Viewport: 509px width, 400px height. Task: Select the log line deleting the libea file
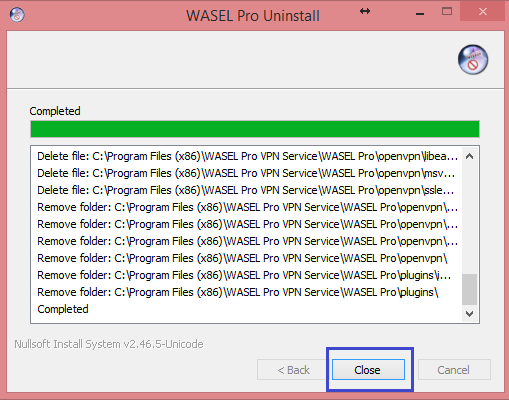tap(247, 156)
